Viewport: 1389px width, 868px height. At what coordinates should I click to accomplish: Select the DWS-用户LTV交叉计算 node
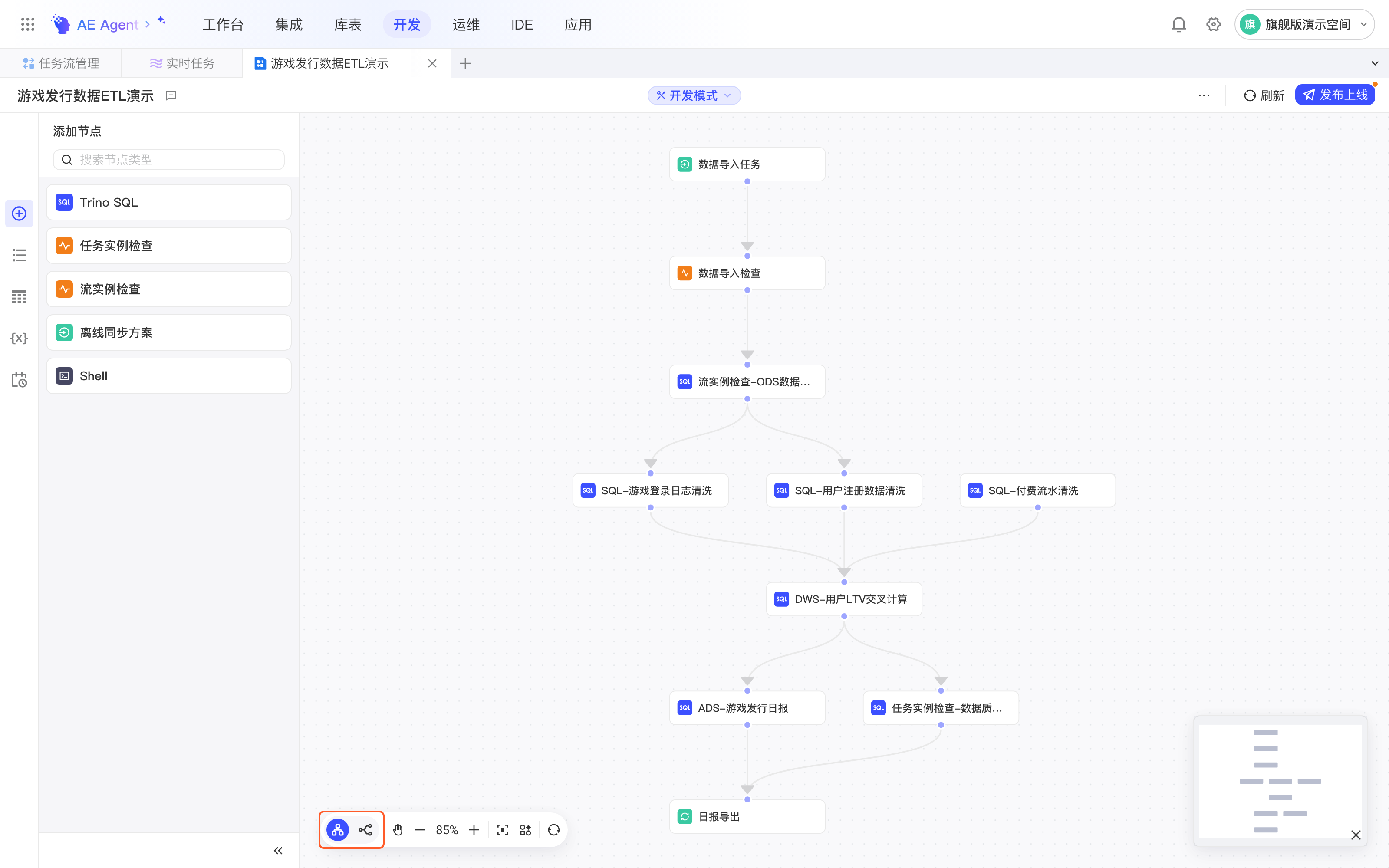tap(844, 599)
